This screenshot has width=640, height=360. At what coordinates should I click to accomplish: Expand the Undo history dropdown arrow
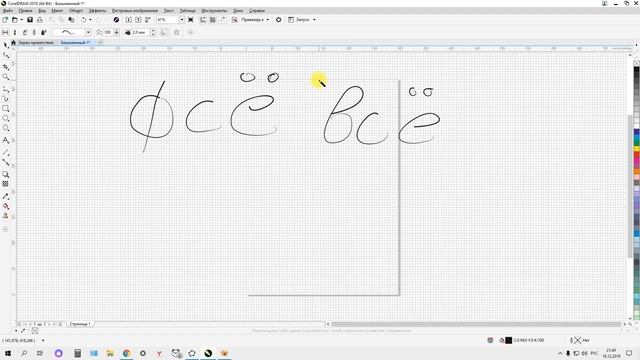[90, 20]
